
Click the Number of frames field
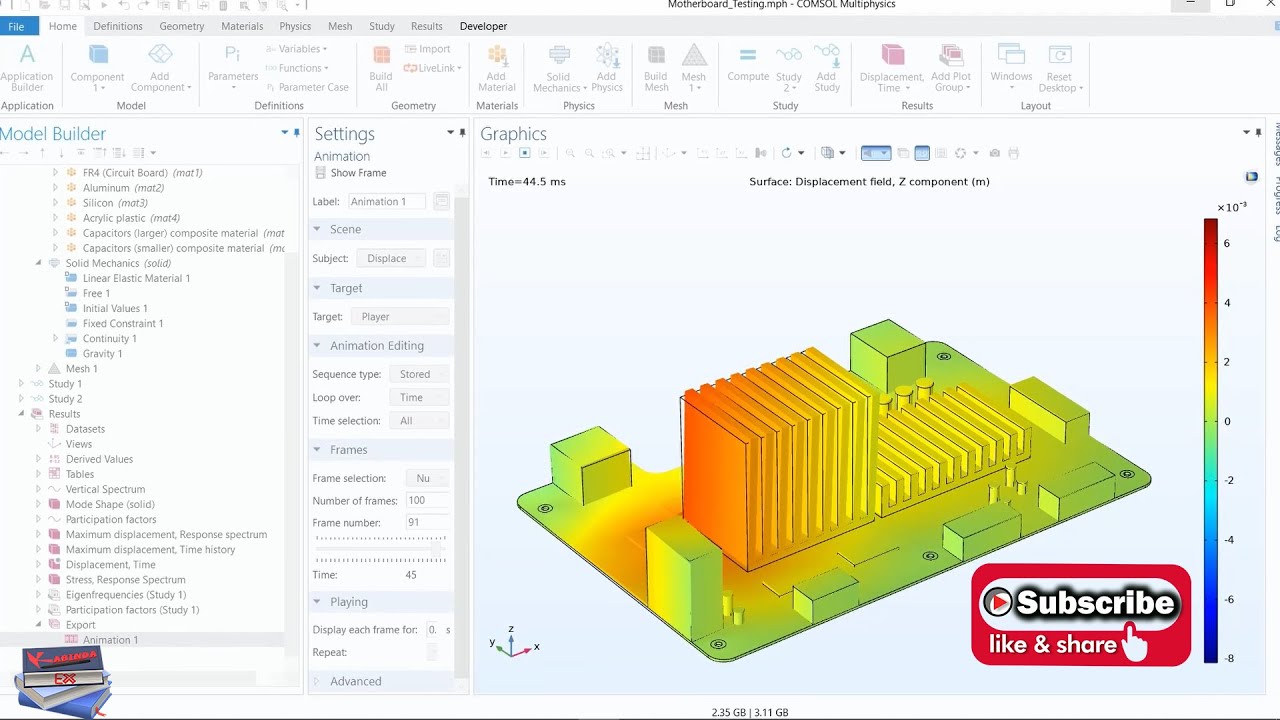(x=427, y=500)
